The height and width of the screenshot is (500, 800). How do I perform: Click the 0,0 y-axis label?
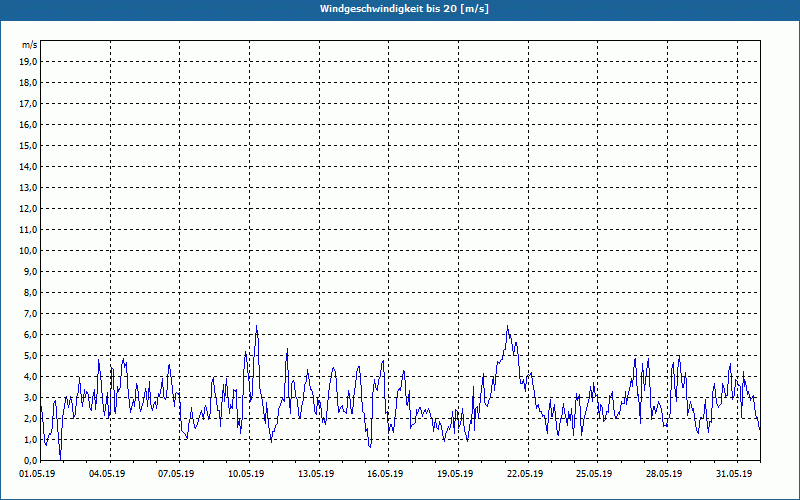pyautogui.click(x=30, y=460)
